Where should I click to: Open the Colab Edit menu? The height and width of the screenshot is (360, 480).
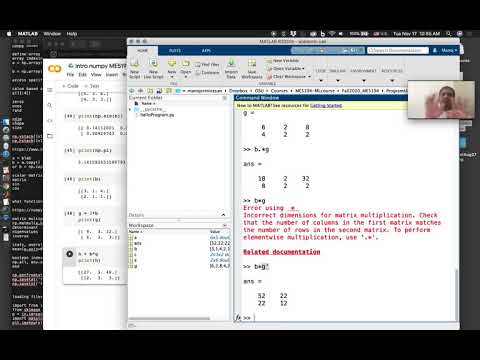82,75
